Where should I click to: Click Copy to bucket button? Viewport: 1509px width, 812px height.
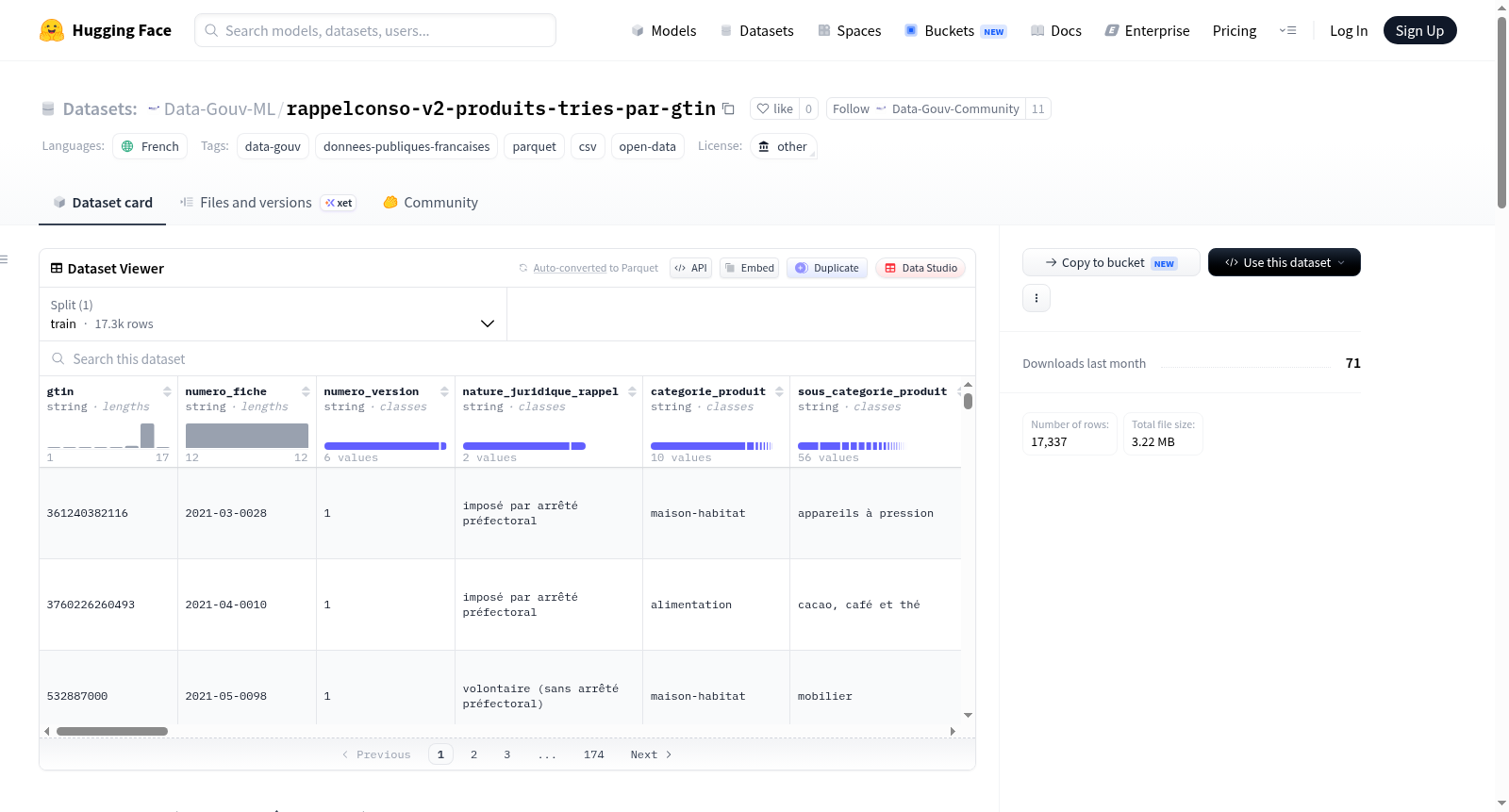coord(1111,262)
